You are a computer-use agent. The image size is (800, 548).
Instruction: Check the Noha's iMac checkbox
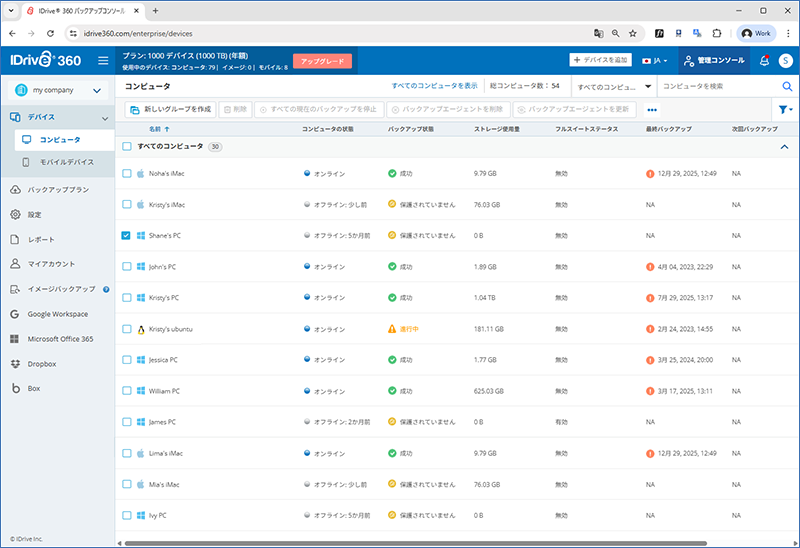coord(126,173)
